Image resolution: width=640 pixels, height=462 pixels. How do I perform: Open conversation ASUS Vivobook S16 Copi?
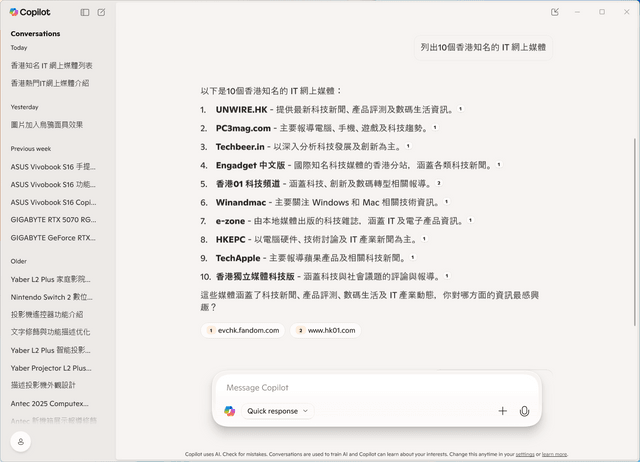click(53, 202)
